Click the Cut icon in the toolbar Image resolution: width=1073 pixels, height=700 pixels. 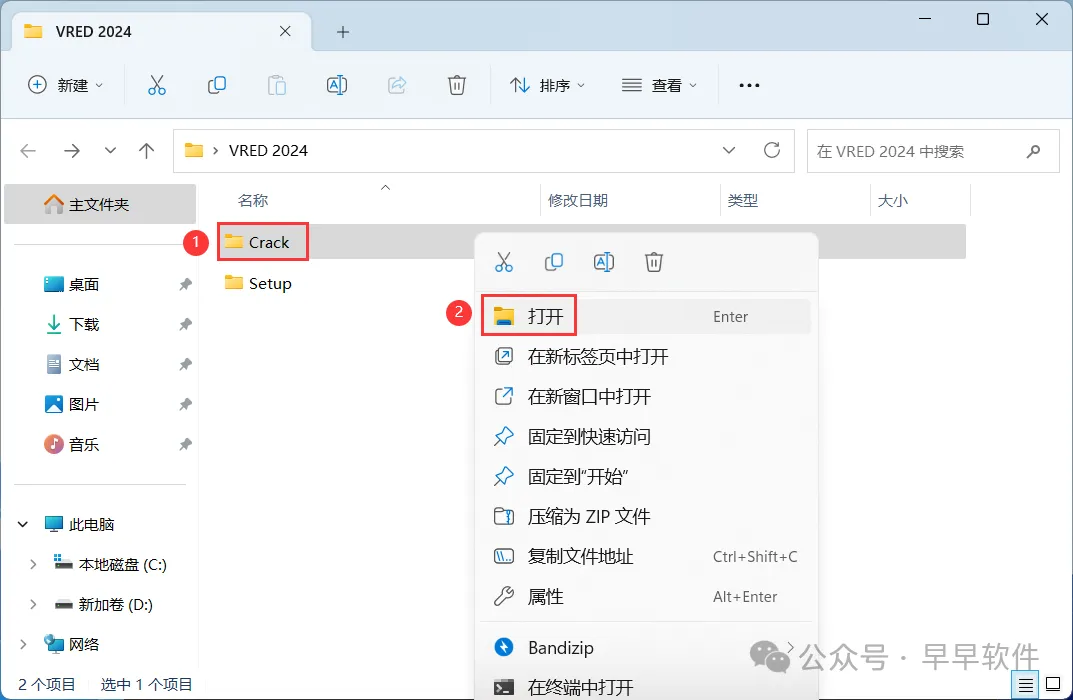click(157, 85)
